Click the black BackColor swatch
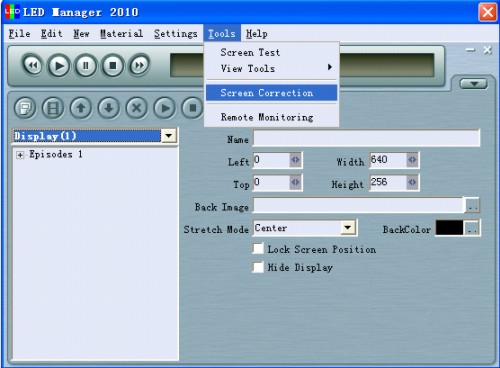 (450, 228)
